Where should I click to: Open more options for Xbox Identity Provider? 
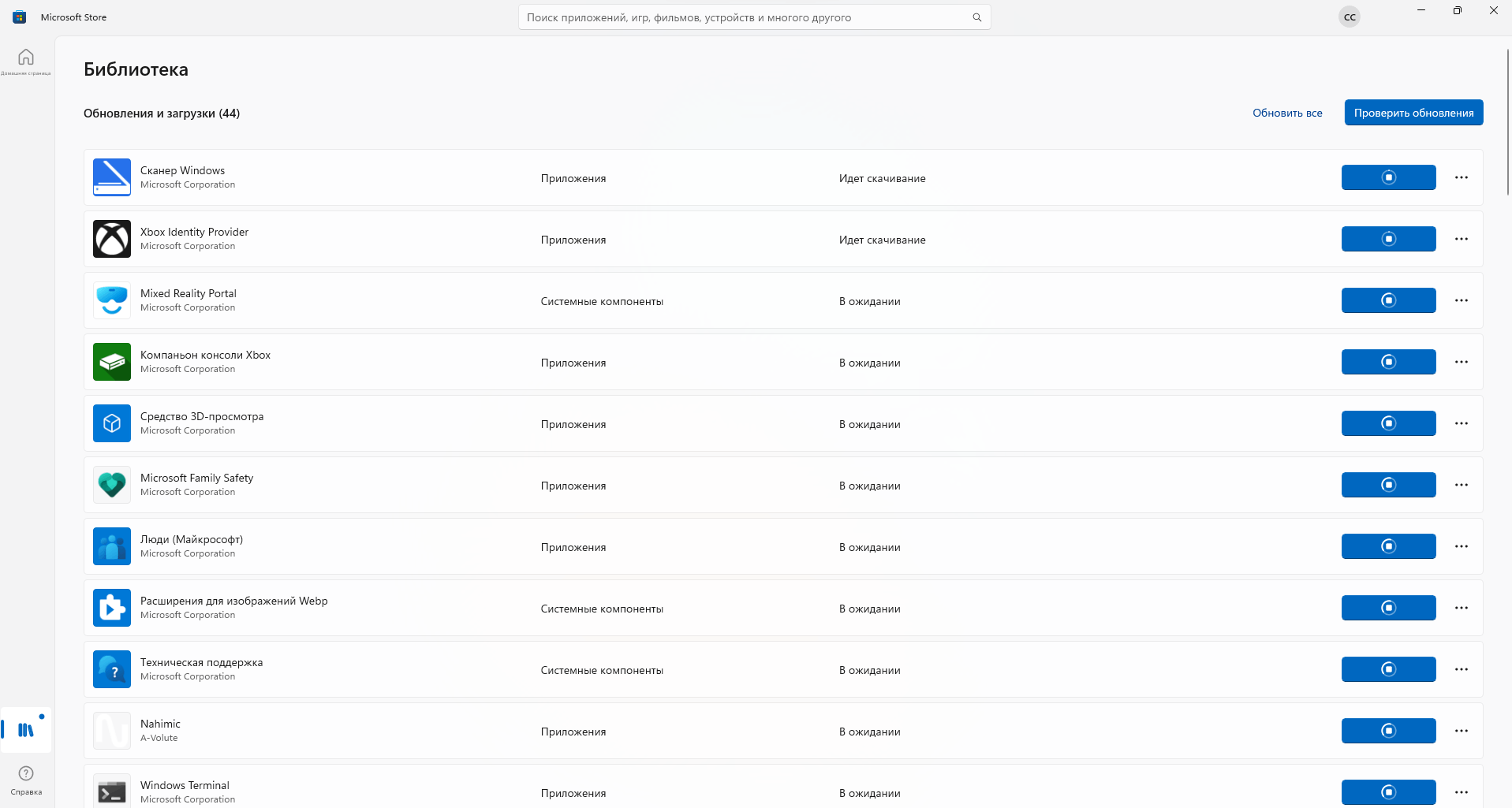[x=1462, y=239]
